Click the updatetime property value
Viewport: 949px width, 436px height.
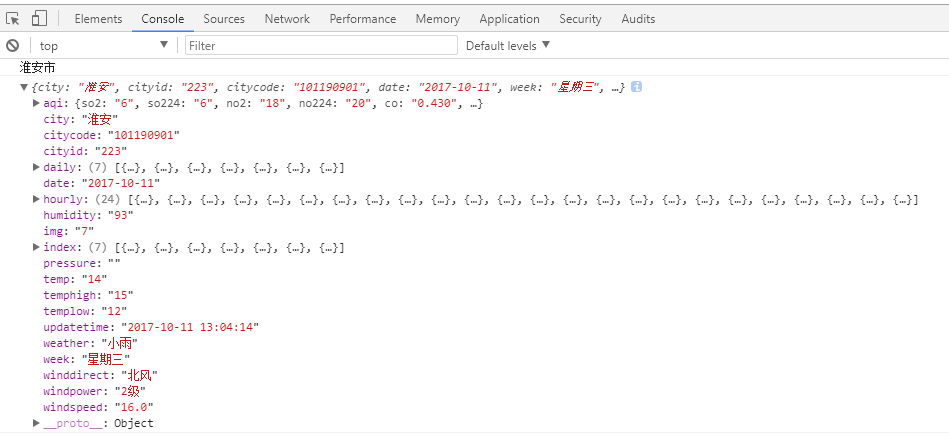pyautogui.click(x=190, y=327)
